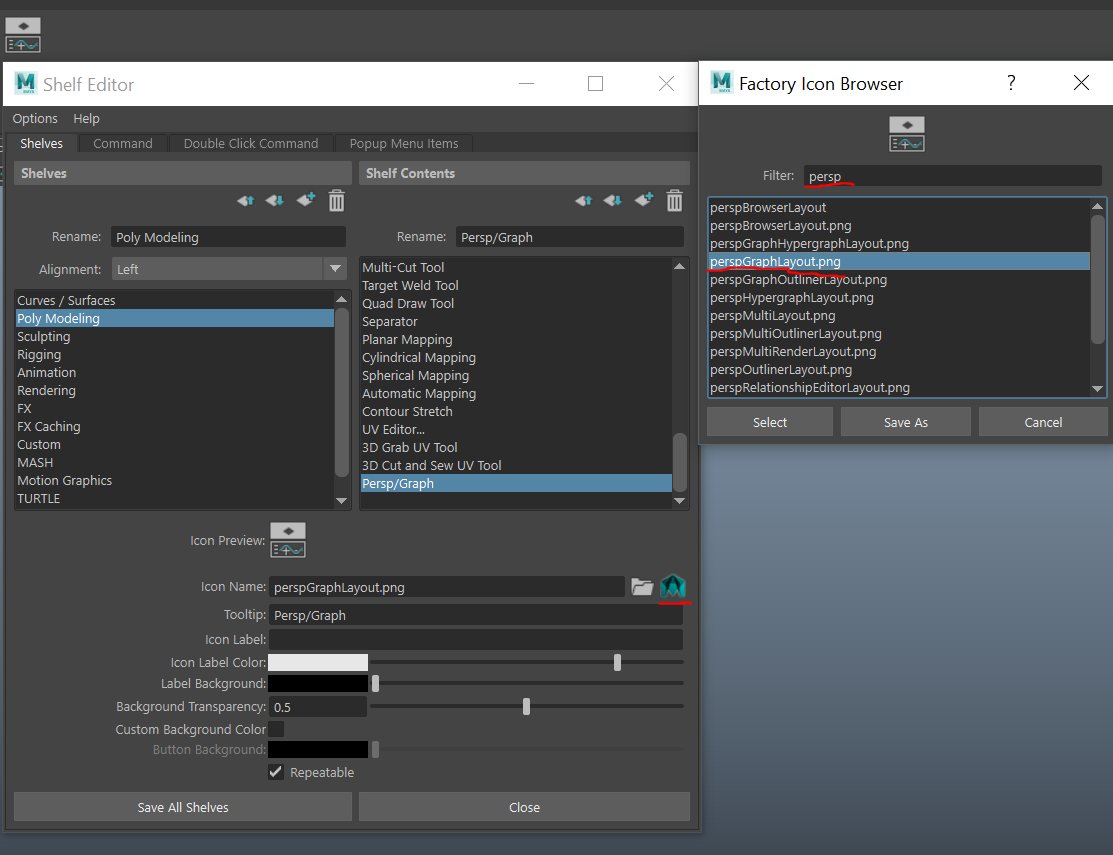Image resolution: width=1113 pixels, height=855 pixels.
Task: Move the shelf item up in Shelf Contents
Action: (x=583, y=201)
